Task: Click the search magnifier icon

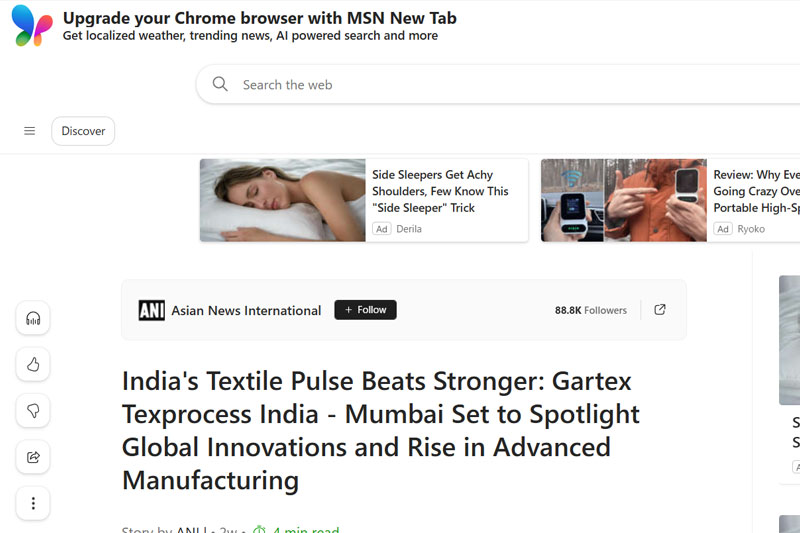Action: 220,84
